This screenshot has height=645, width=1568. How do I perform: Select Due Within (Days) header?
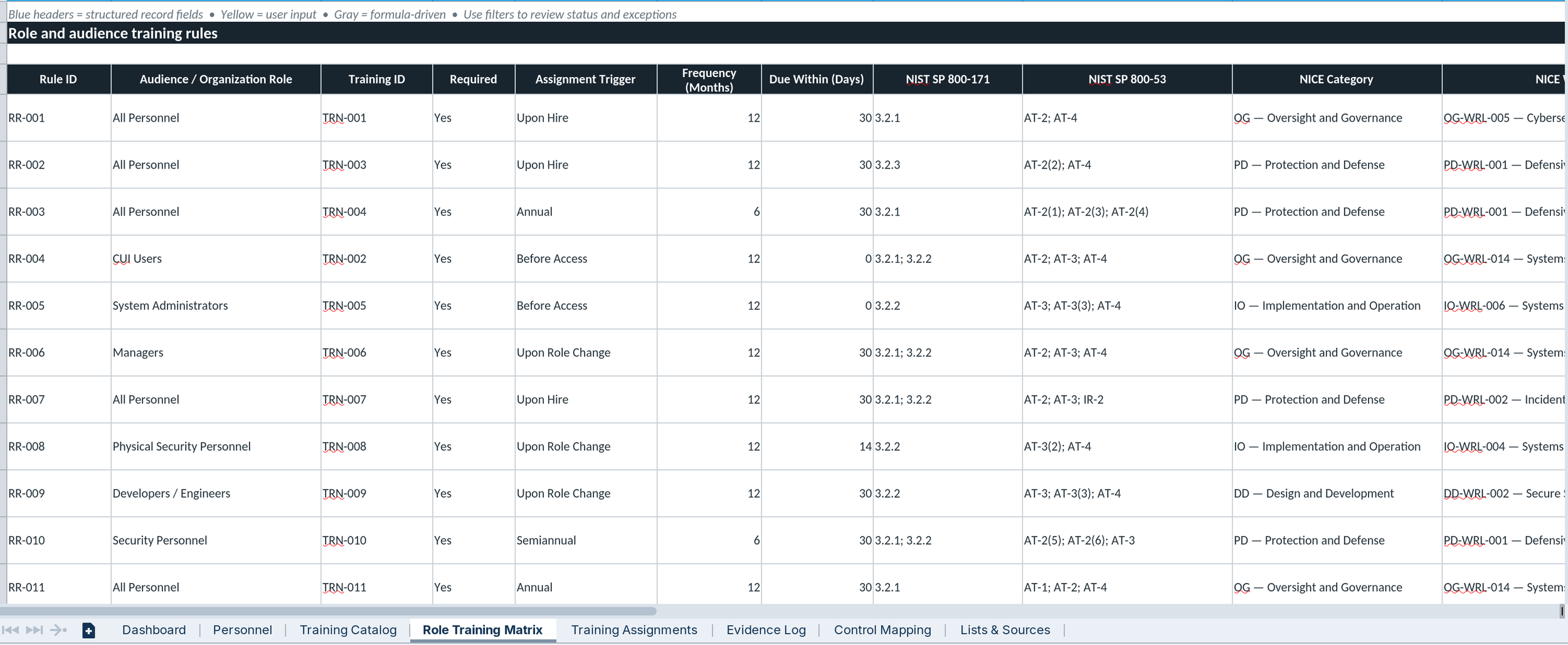click(x=817, y=79)
